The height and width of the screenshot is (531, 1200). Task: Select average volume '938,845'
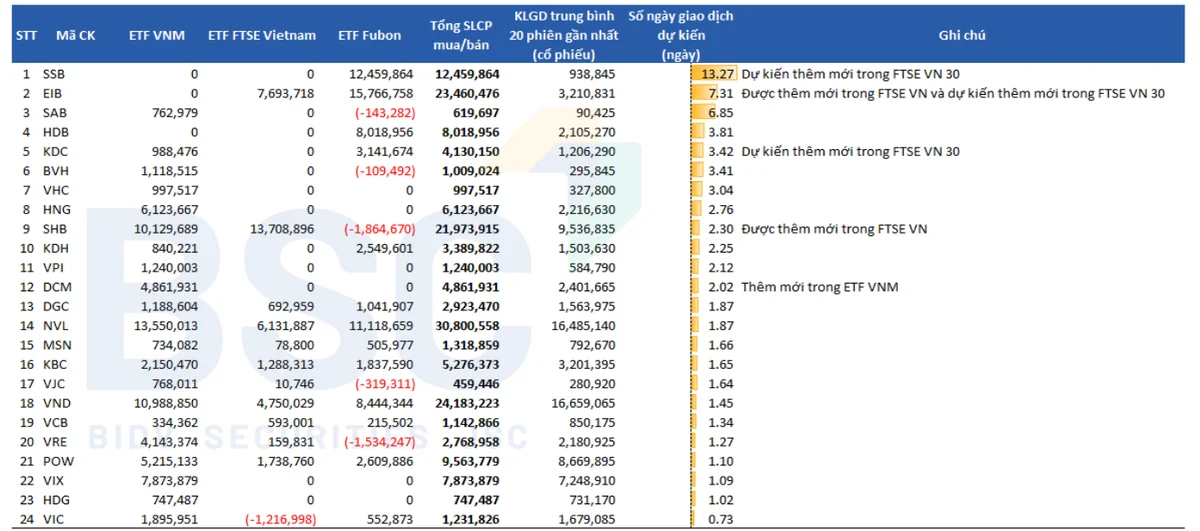[592, 74]
